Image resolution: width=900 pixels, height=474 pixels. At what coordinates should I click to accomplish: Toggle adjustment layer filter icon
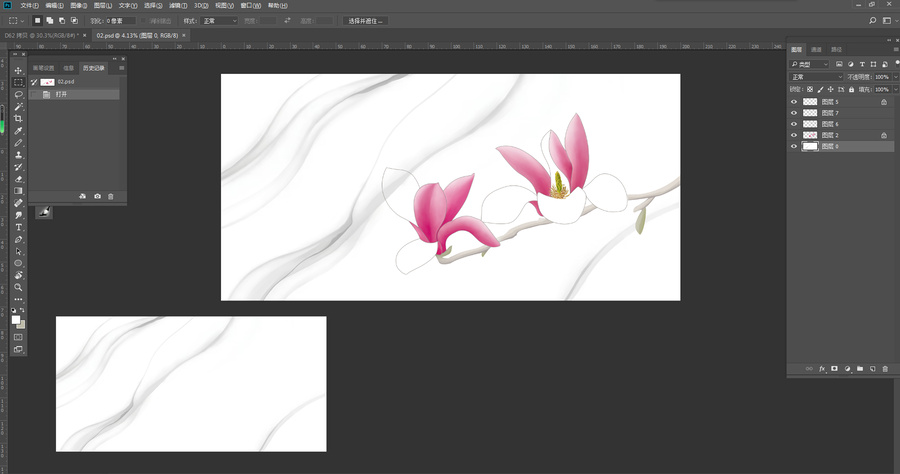(x=851, y=64)
